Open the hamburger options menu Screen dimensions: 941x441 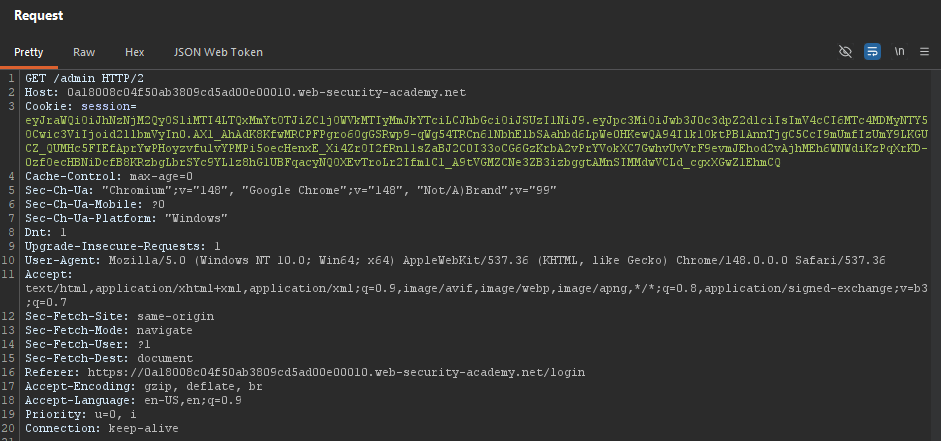tap(924, 52)
